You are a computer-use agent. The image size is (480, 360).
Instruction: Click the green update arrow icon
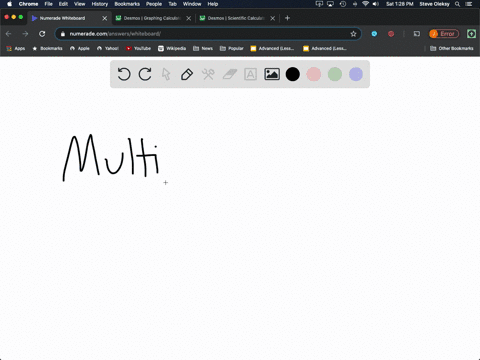471,34
